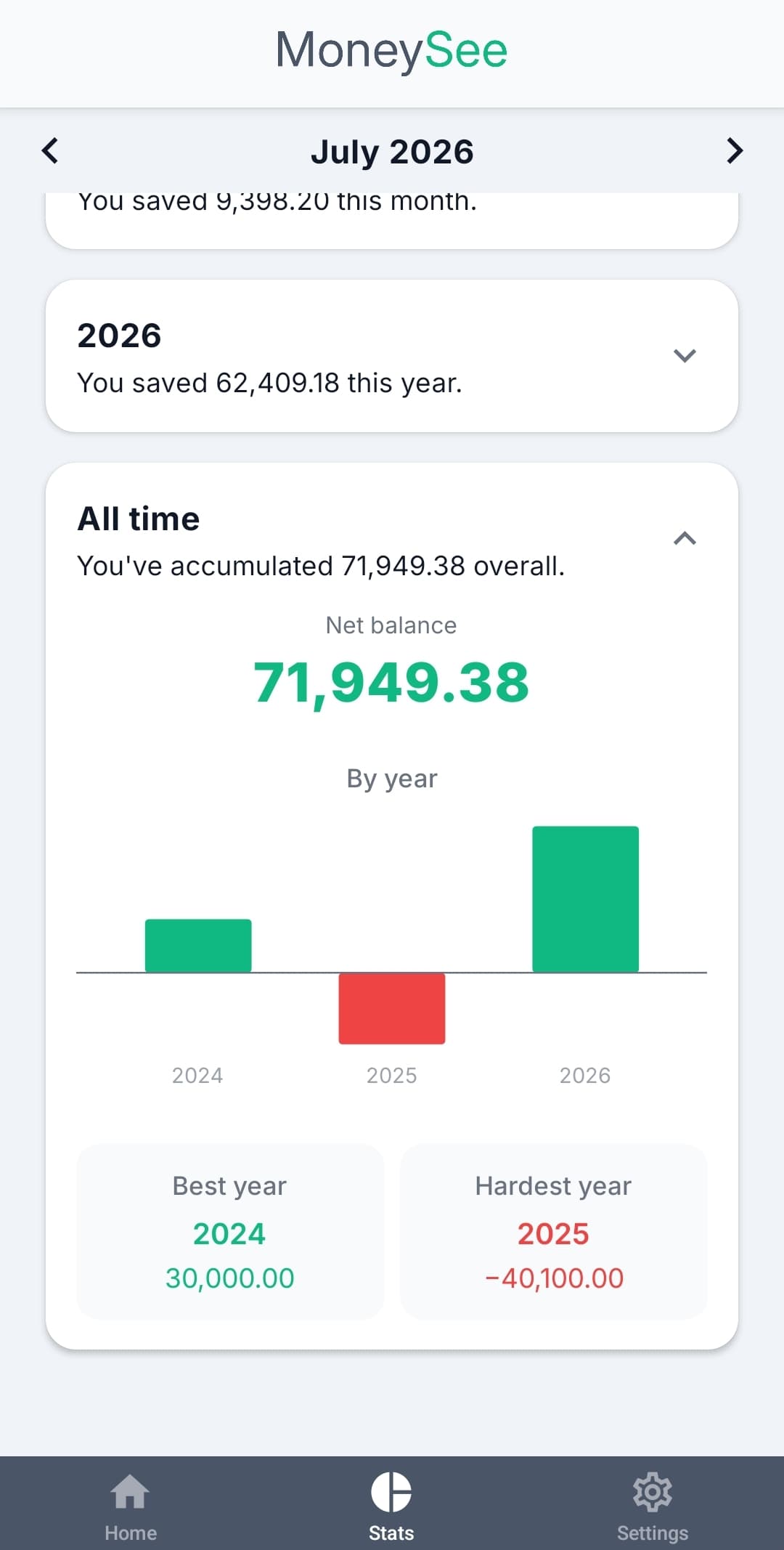Screen dimensions: 784x1550
Task: Click the MoneySee app logo
Action: pos(391,51)
